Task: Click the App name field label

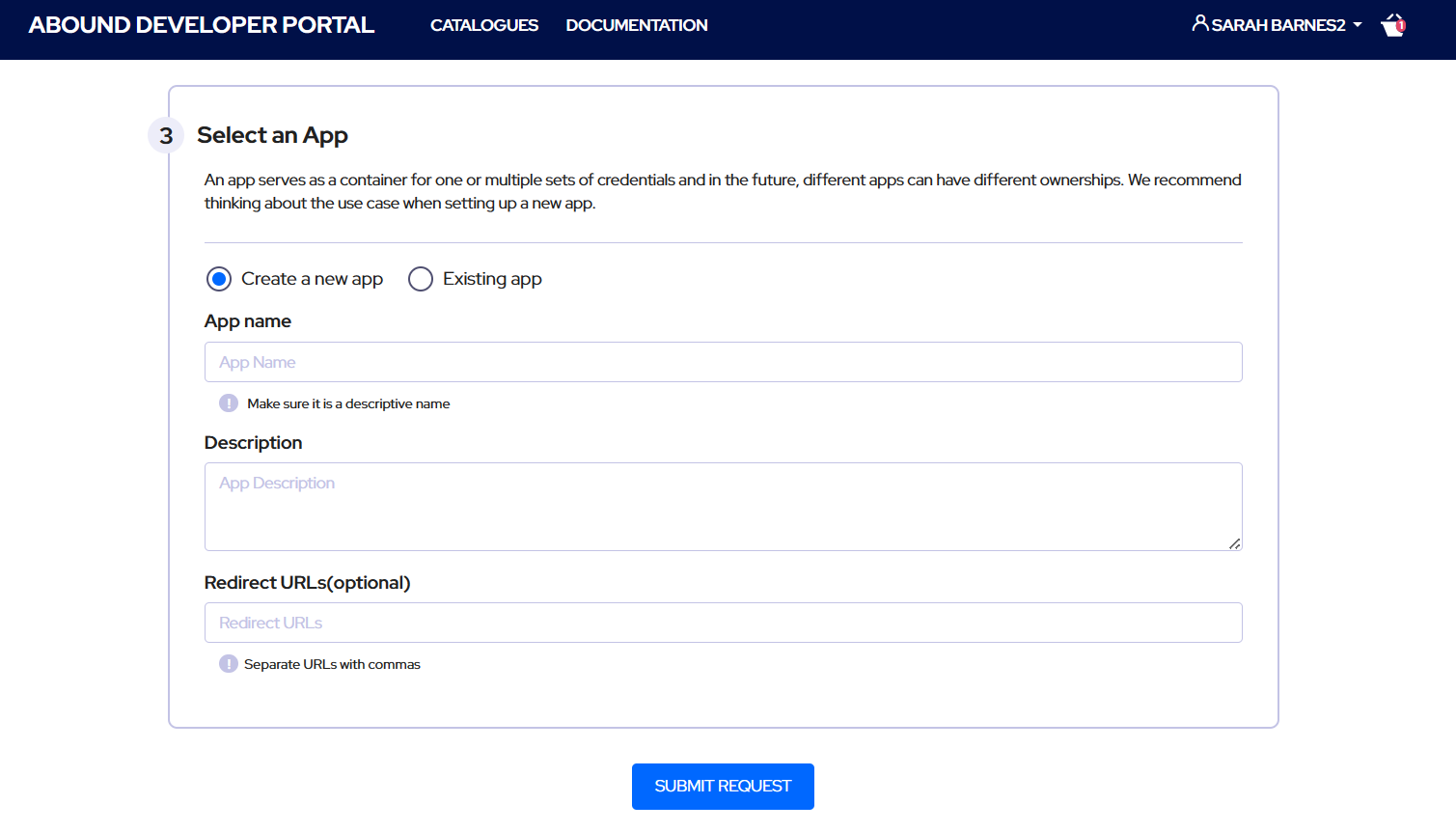Action: (248, 321)
